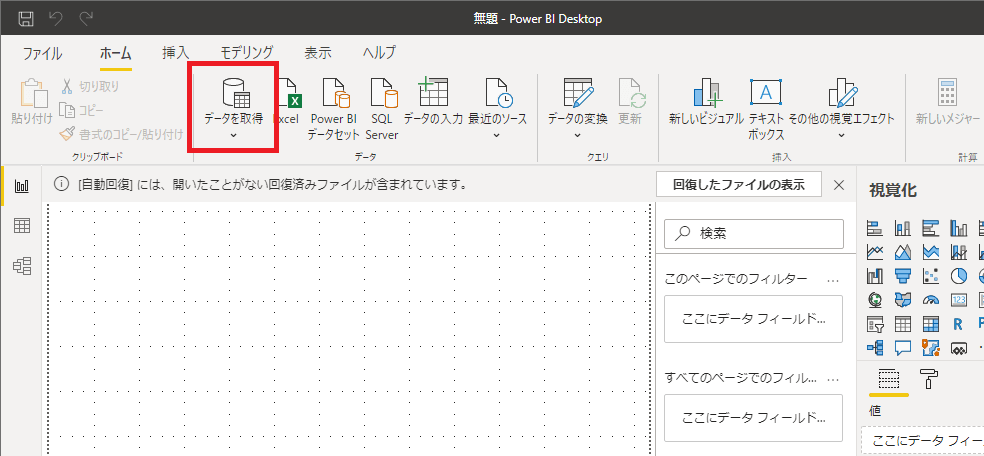Click the Undo arrow in title bar
This screenshot has height=456, width=984.
(x=56, y=19)
